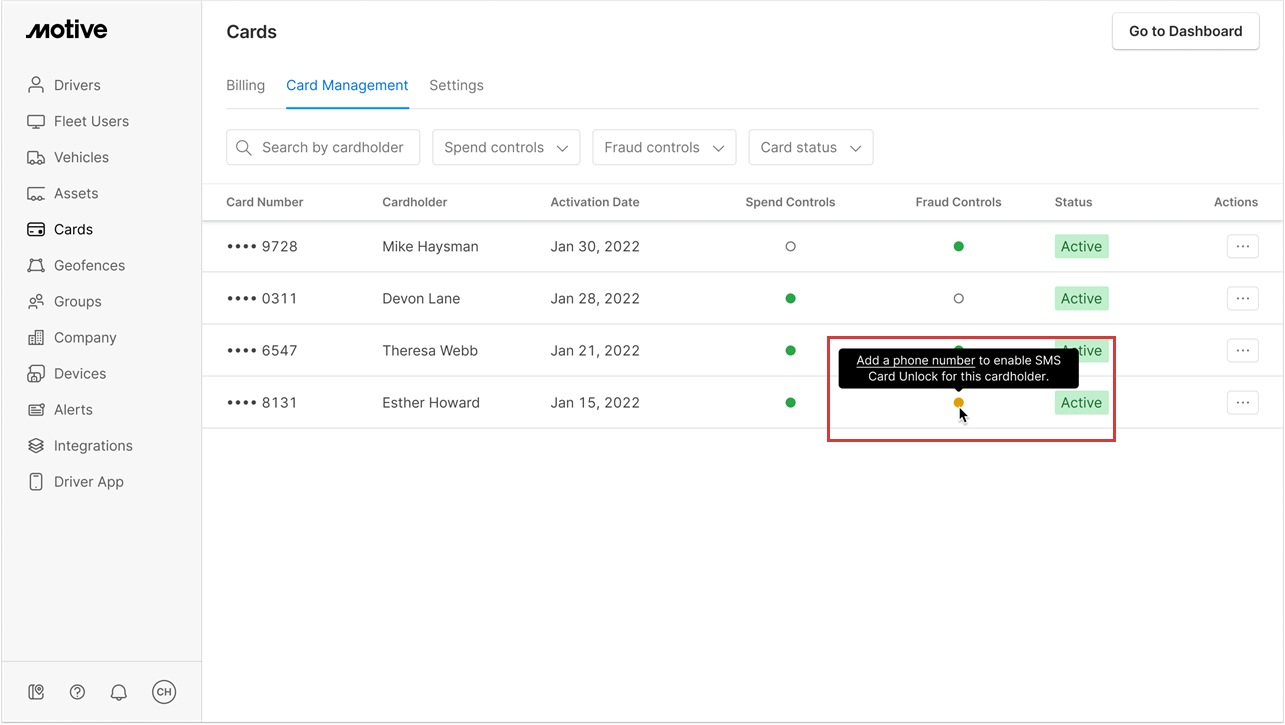Click Active status badge for Mike Haysman
The image size is (1285, 725).
tap(1081, 246)
